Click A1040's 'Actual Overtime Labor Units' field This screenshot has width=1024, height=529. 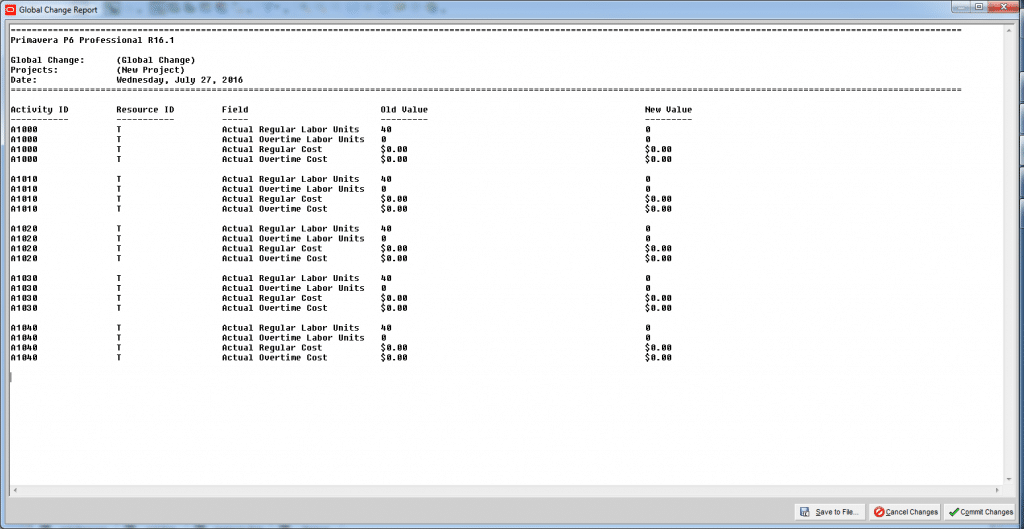[x=293, y=338]
